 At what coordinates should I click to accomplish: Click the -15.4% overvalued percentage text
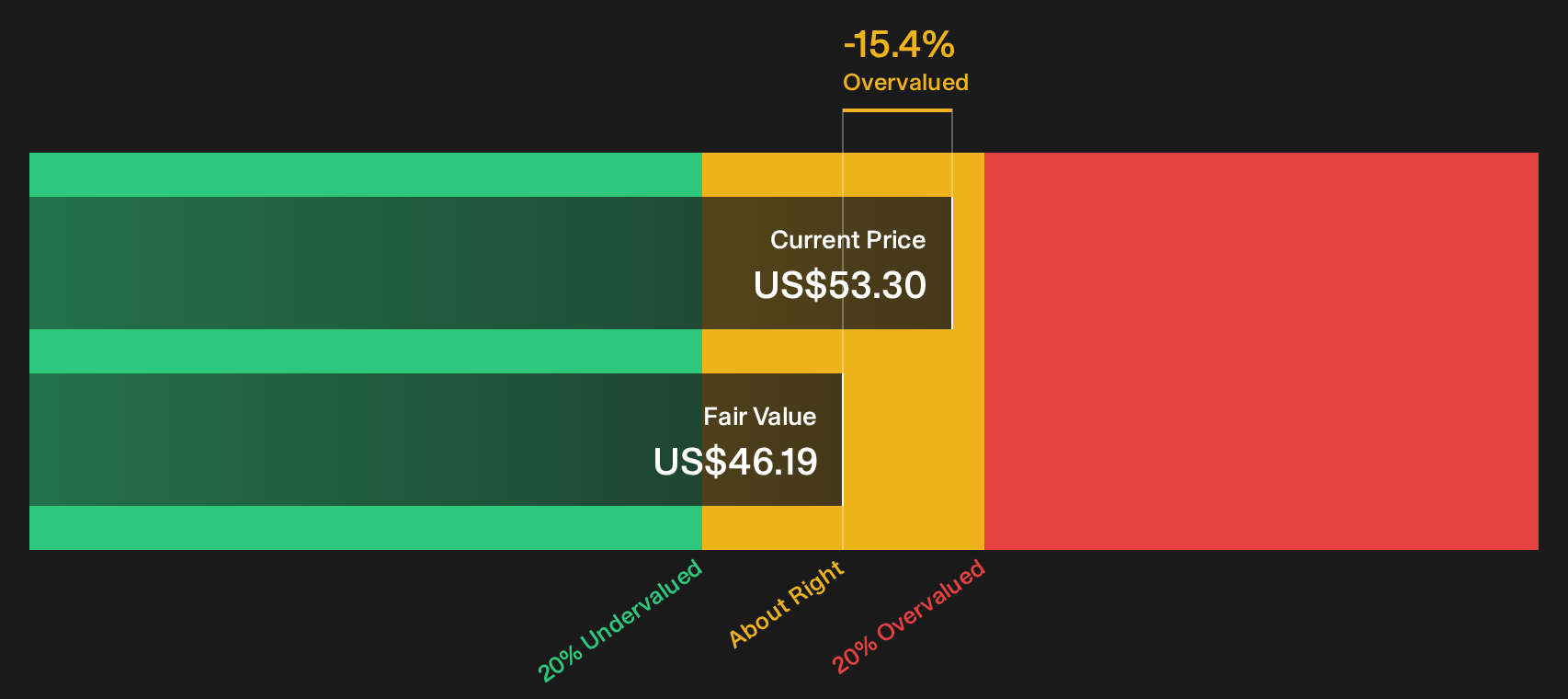point(899,44)
